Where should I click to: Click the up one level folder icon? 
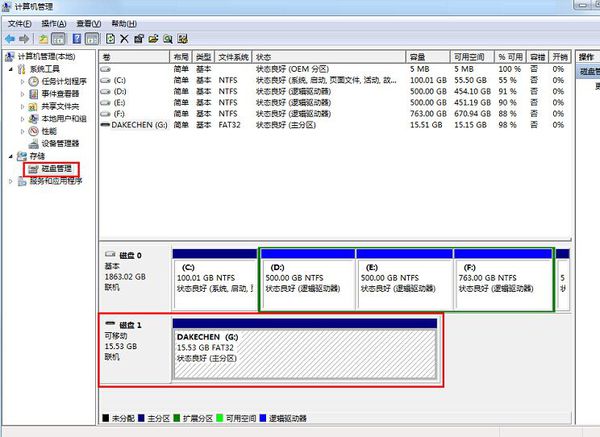coord(44,39)
